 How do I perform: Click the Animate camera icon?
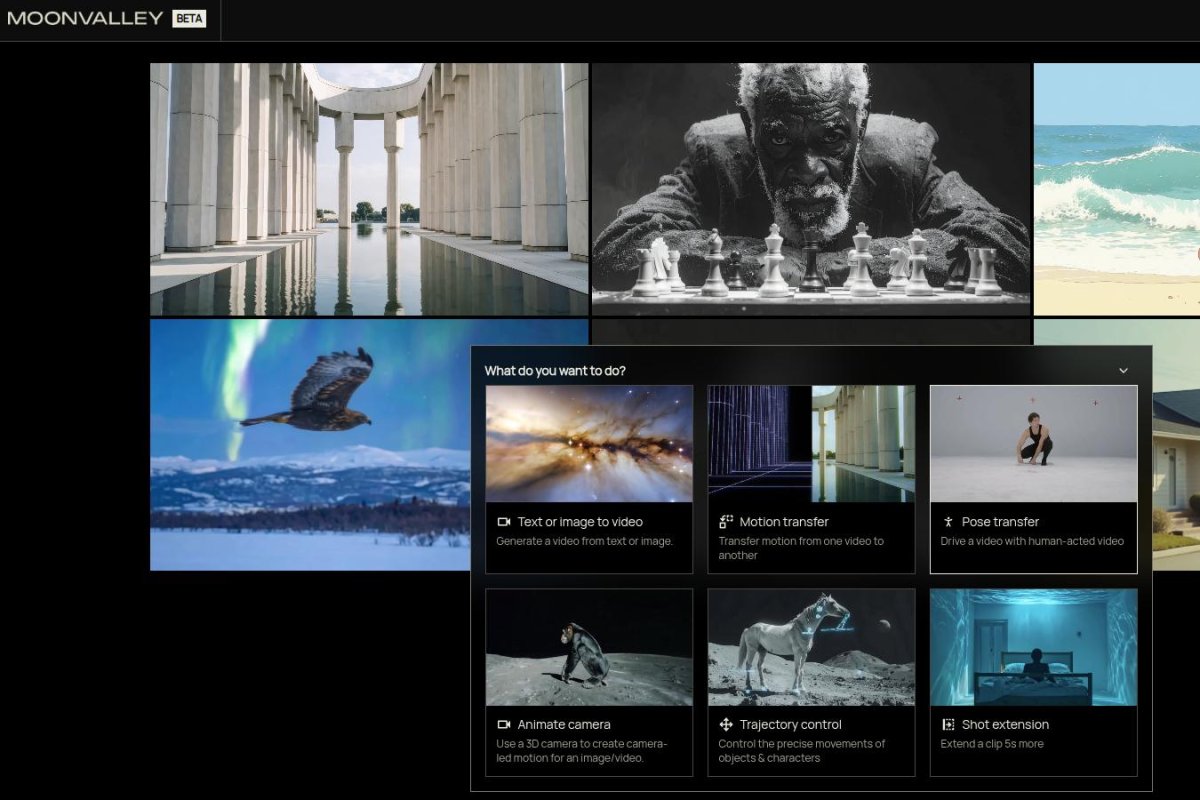click(x=504, y=725)
